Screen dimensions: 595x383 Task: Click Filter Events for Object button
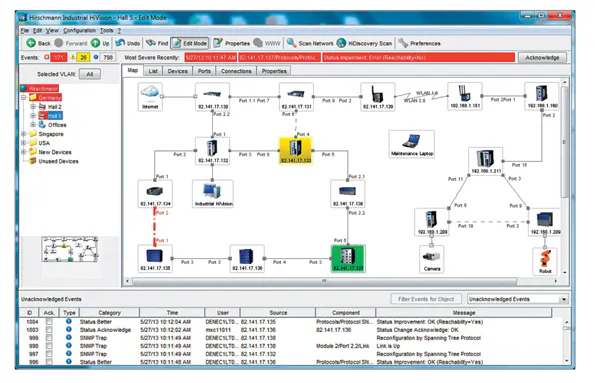click(426, 299)
